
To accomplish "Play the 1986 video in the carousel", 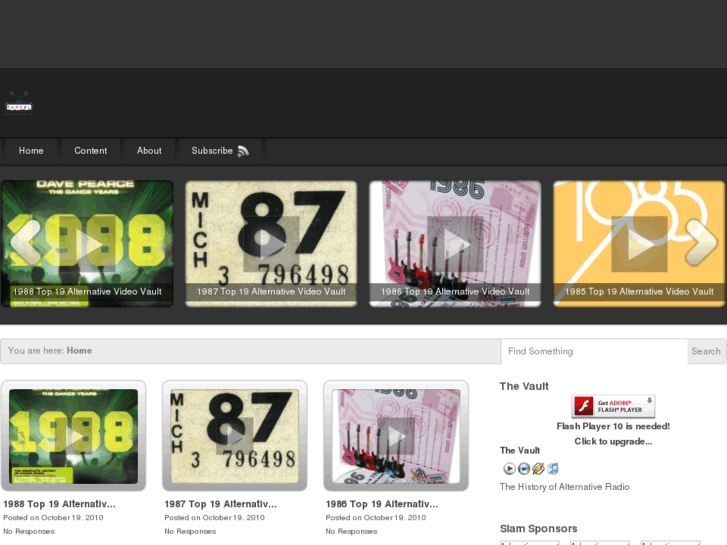I will pos(455,244).
